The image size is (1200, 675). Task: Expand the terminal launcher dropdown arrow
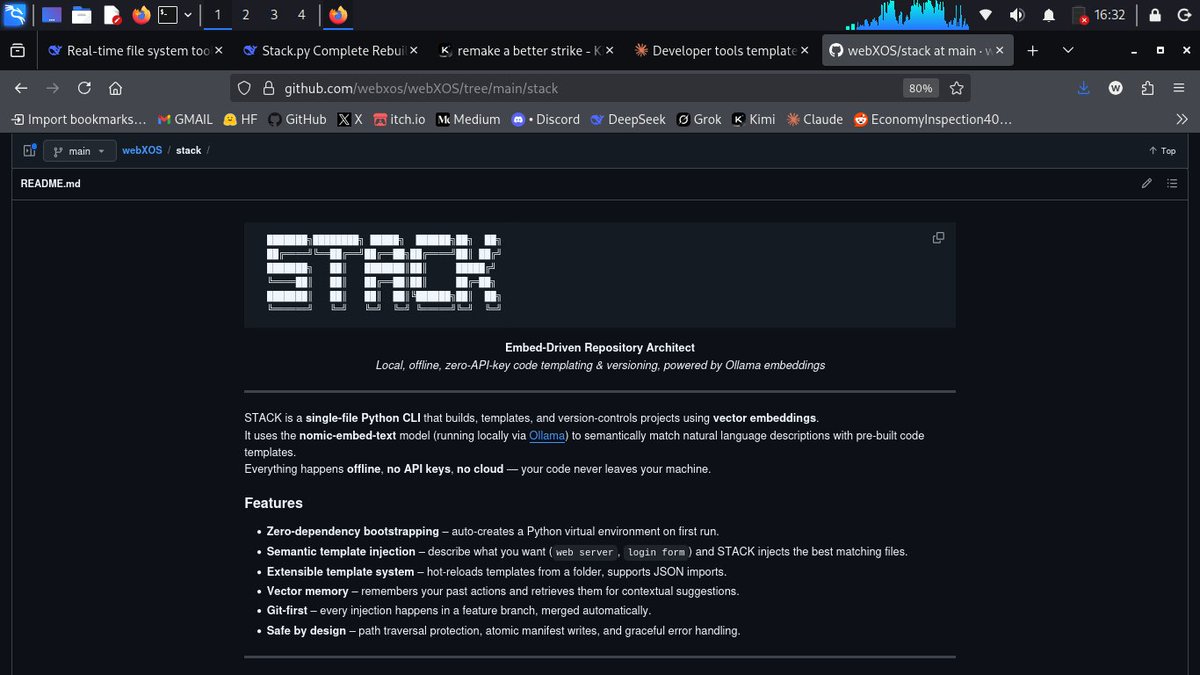pos(187,15)
